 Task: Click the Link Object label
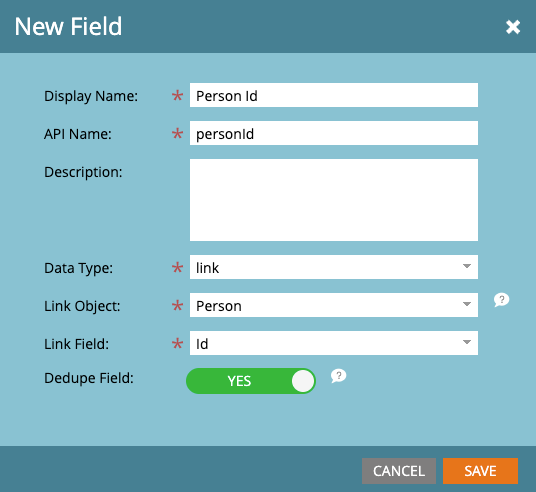tap(82, 306)
